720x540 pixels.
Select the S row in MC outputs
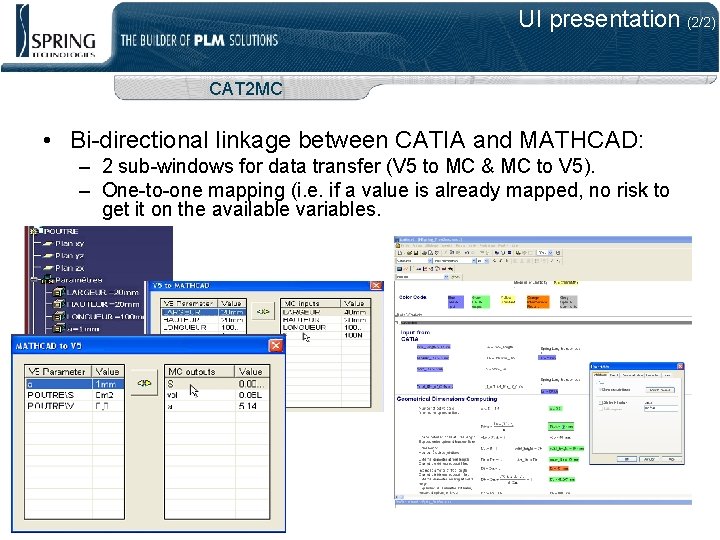pyautogui.click(x=217, y=384)
